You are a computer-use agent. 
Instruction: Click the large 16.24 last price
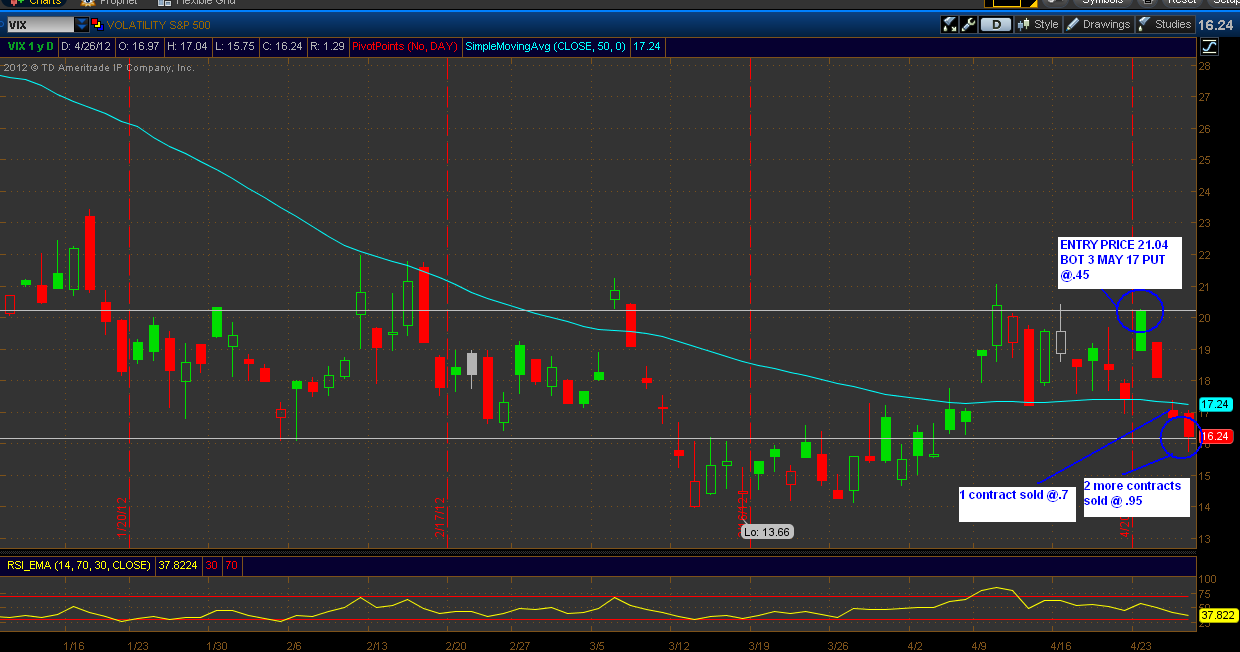pos(1216,25)
